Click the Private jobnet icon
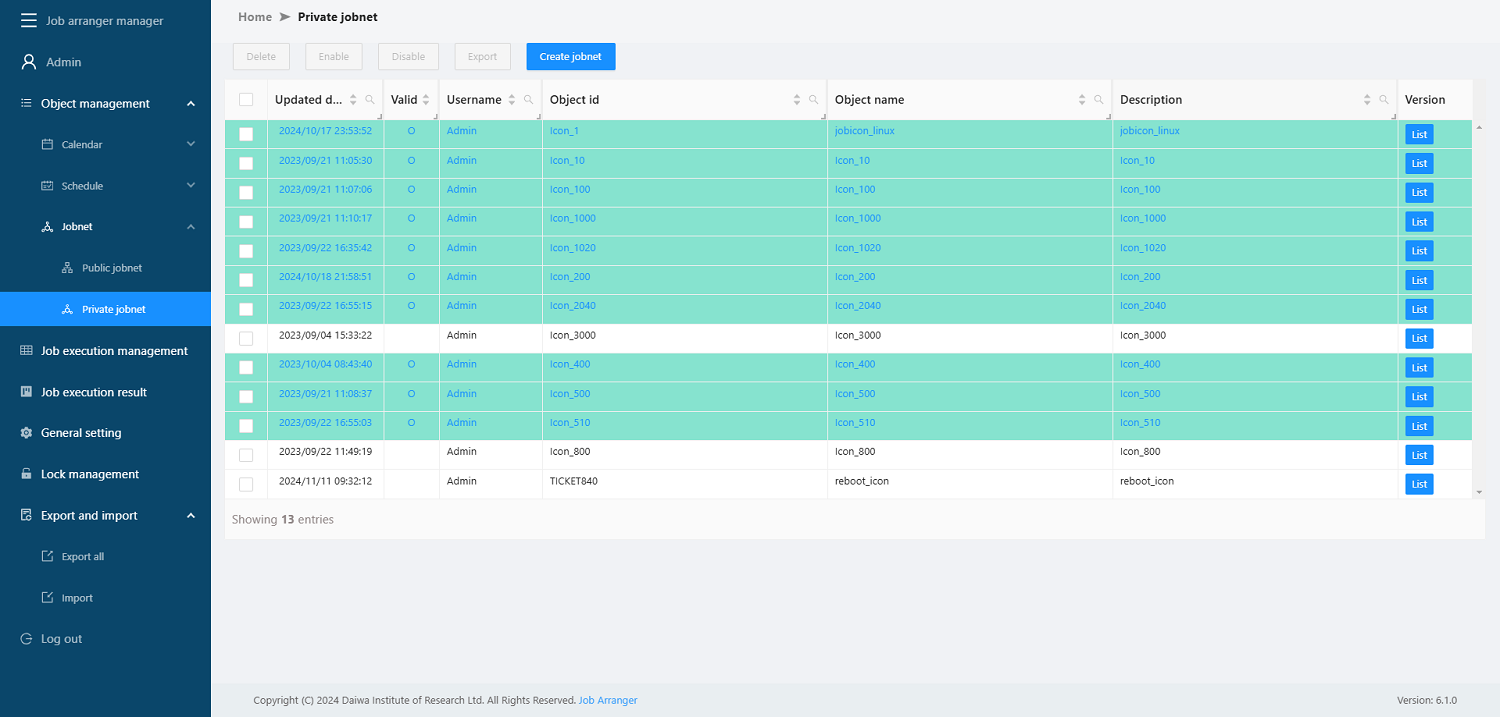Screen dimensions: 1500x717 click(x=67, y=309)
